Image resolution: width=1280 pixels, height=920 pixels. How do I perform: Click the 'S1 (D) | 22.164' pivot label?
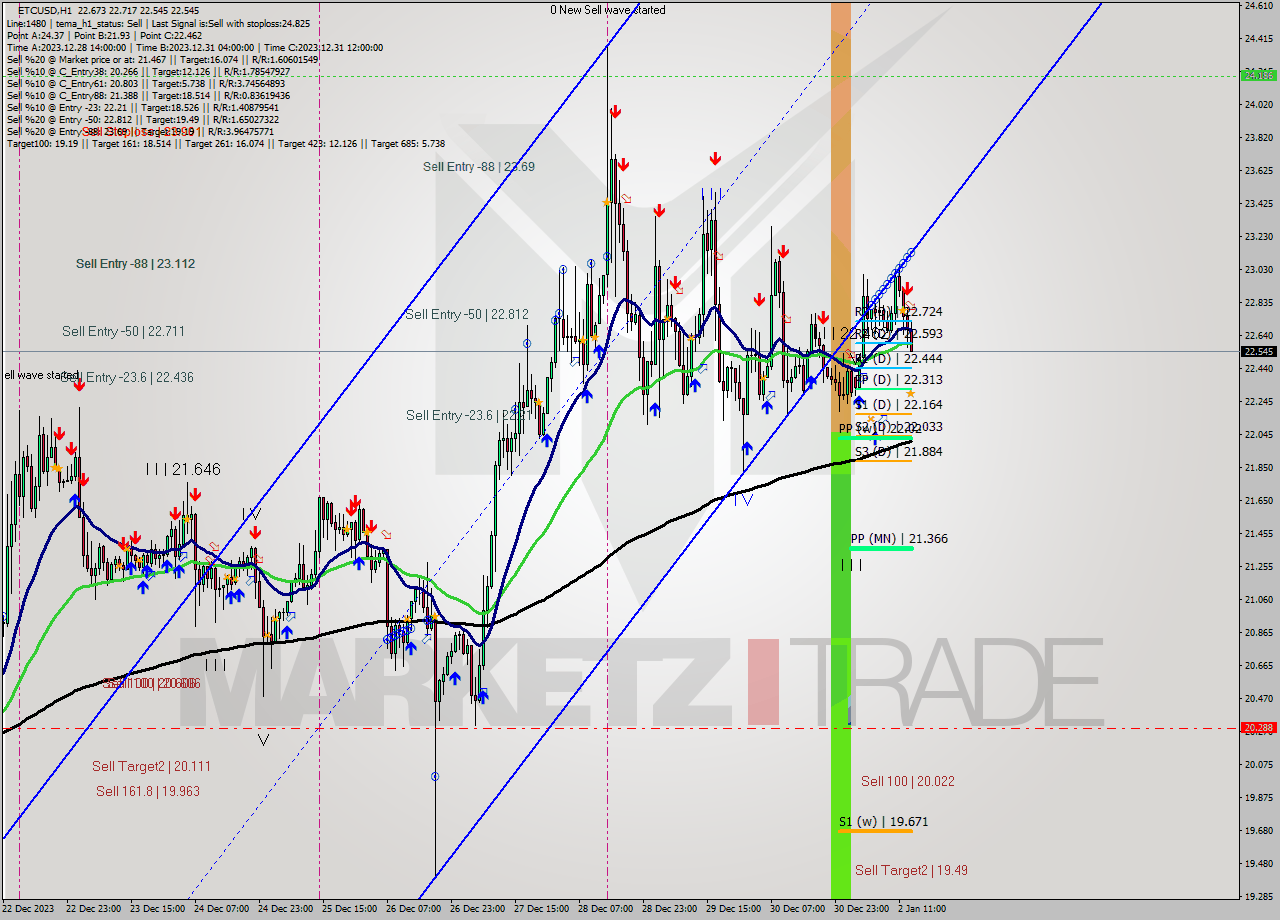(x=898, y=405)
